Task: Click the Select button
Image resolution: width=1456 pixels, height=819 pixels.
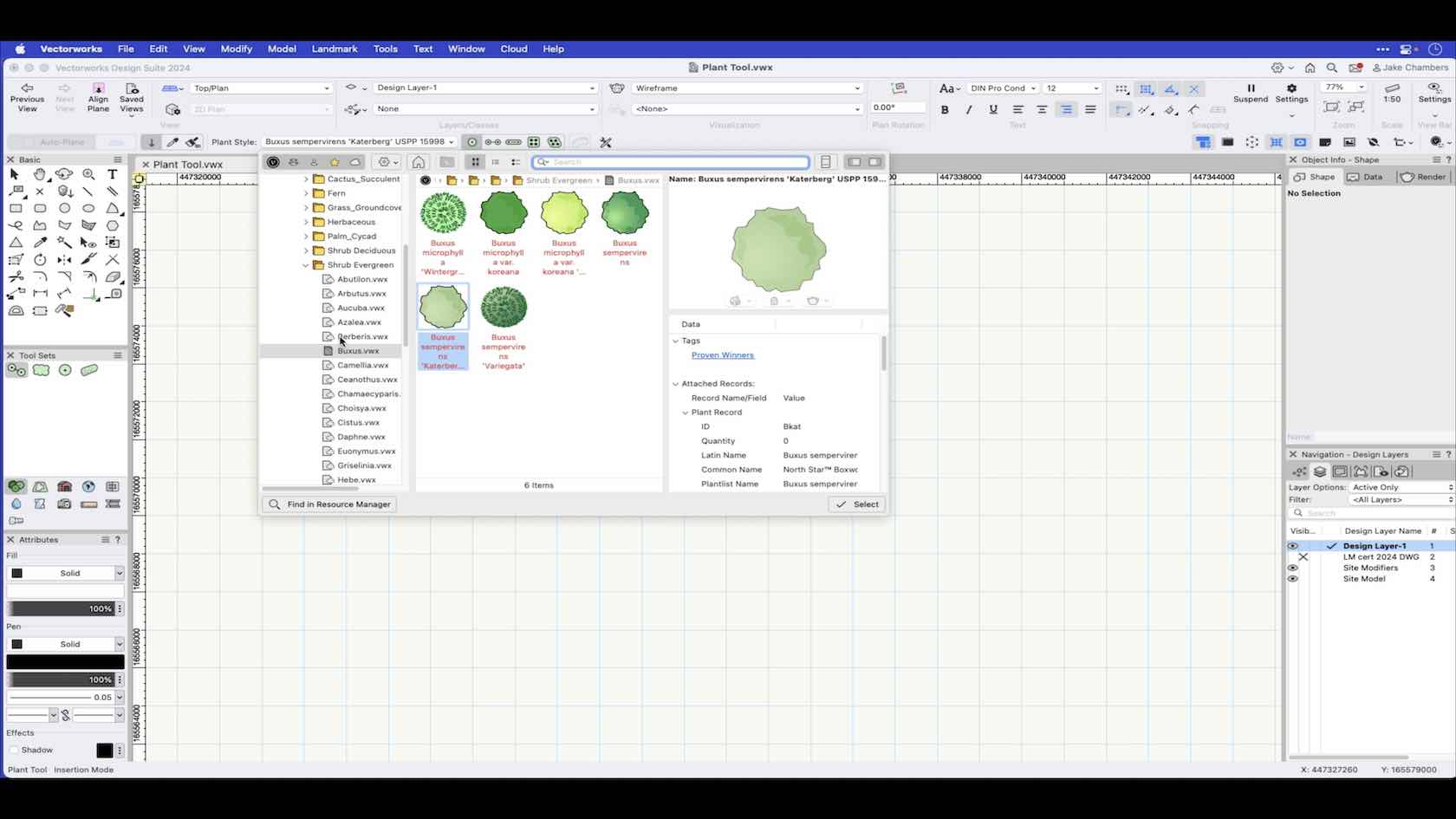Action: tap(856, 504)
